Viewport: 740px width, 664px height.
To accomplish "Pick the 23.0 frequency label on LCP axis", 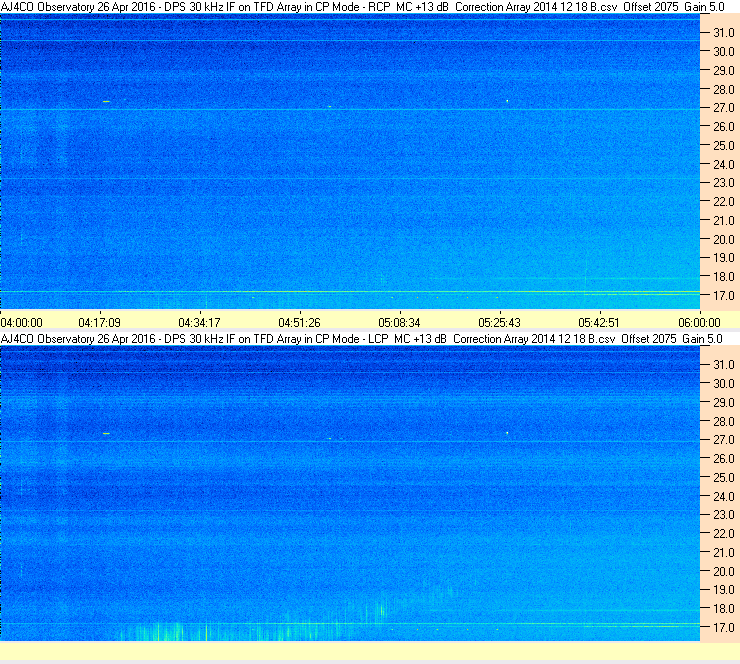I will point(724,515).
